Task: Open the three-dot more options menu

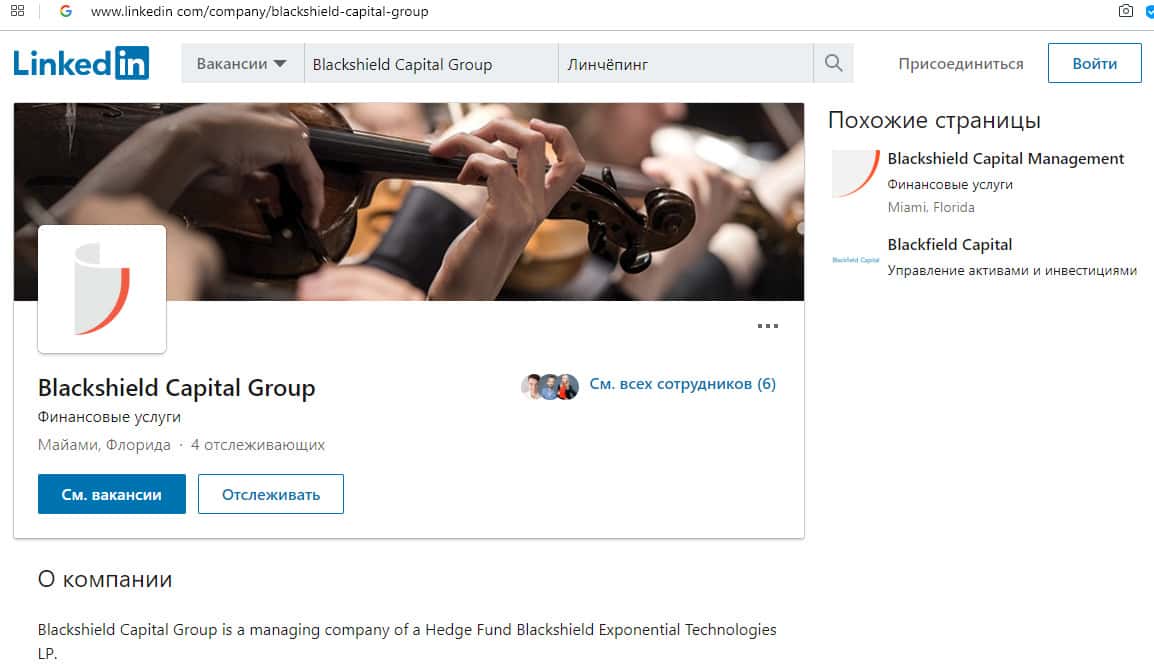Action: click(x=767, y=326)
